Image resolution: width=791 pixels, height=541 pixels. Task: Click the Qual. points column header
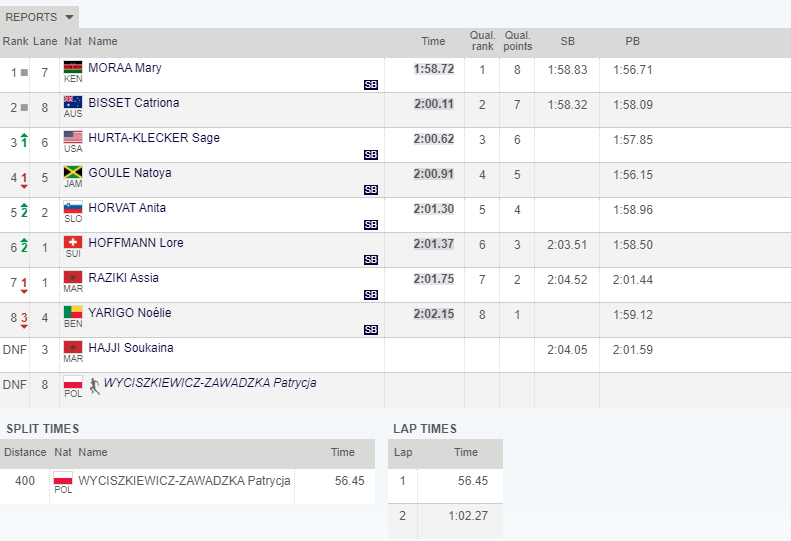[517, 41]
